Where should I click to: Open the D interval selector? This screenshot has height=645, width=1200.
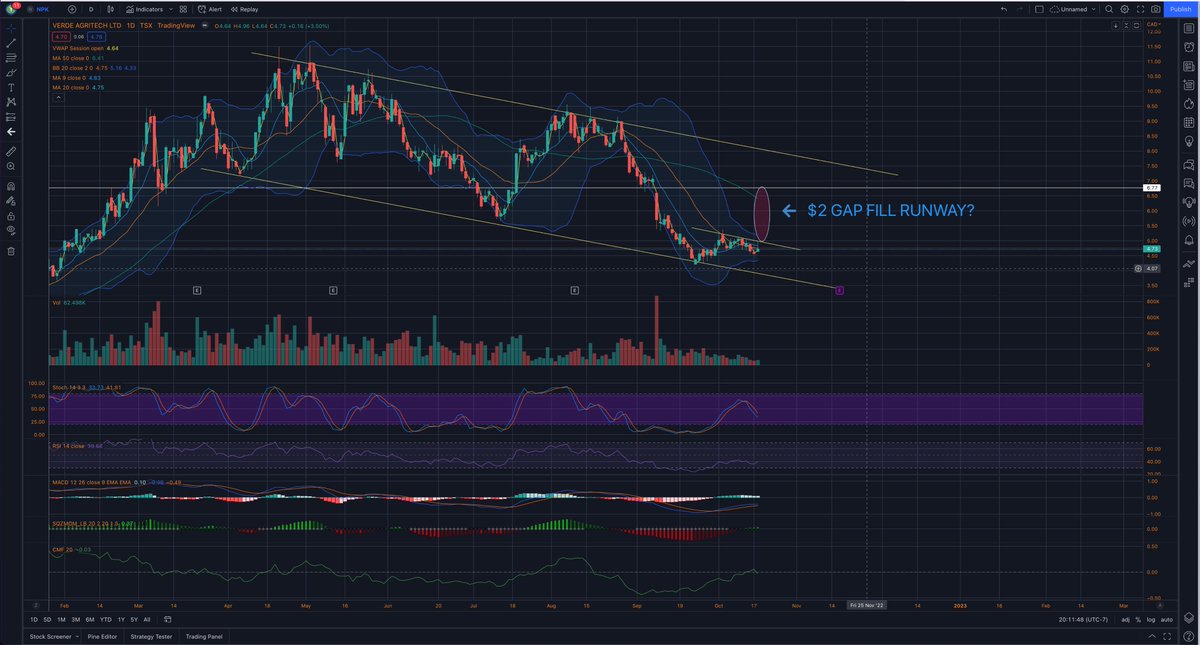point(91,9)
